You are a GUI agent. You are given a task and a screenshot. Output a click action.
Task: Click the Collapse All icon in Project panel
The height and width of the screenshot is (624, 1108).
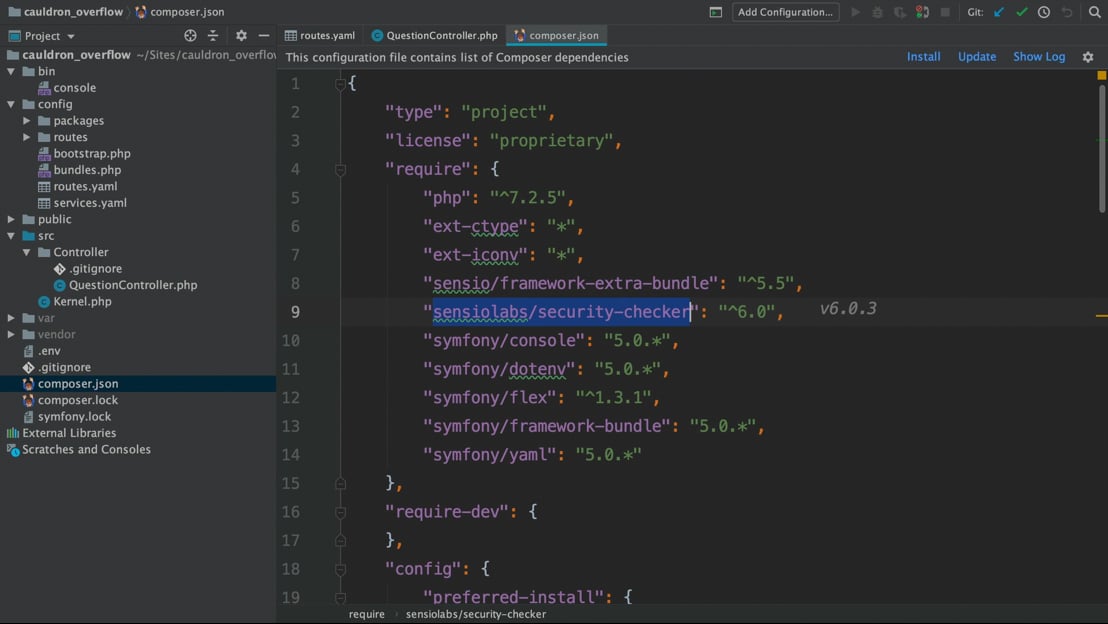pyautogui.click(x=213, y=36)
